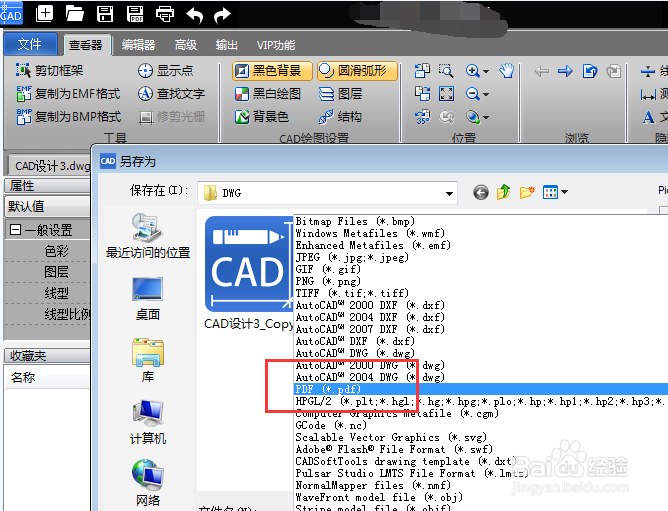Image resolution: width=668 pixels, height=511 pixels.
Task: Choose AutoCAD 2007 DXF file type
Action: click(481, 329)
